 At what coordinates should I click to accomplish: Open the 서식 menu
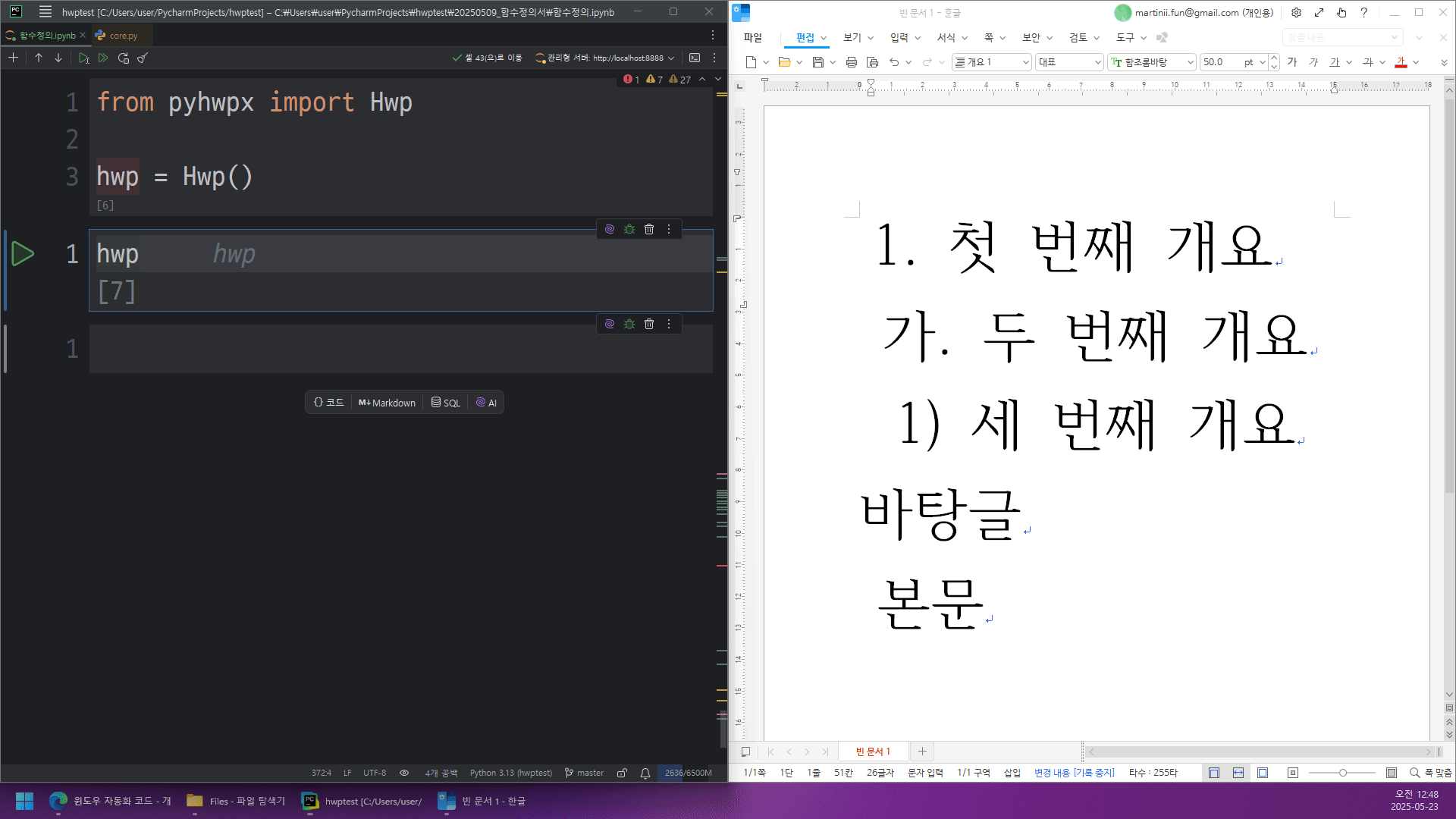click(946, 37)
